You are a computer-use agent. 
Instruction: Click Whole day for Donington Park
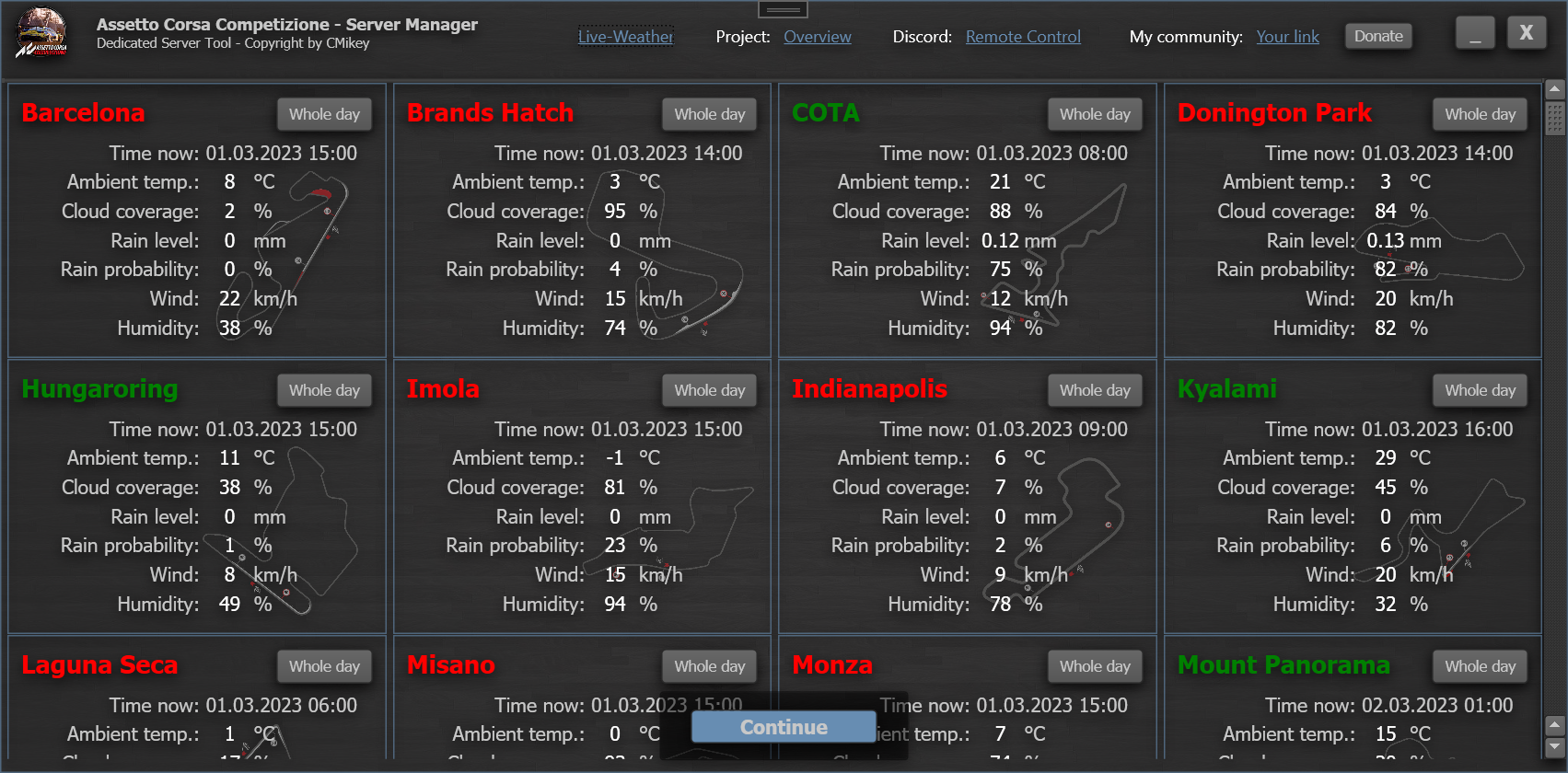tap(1481, 114)
